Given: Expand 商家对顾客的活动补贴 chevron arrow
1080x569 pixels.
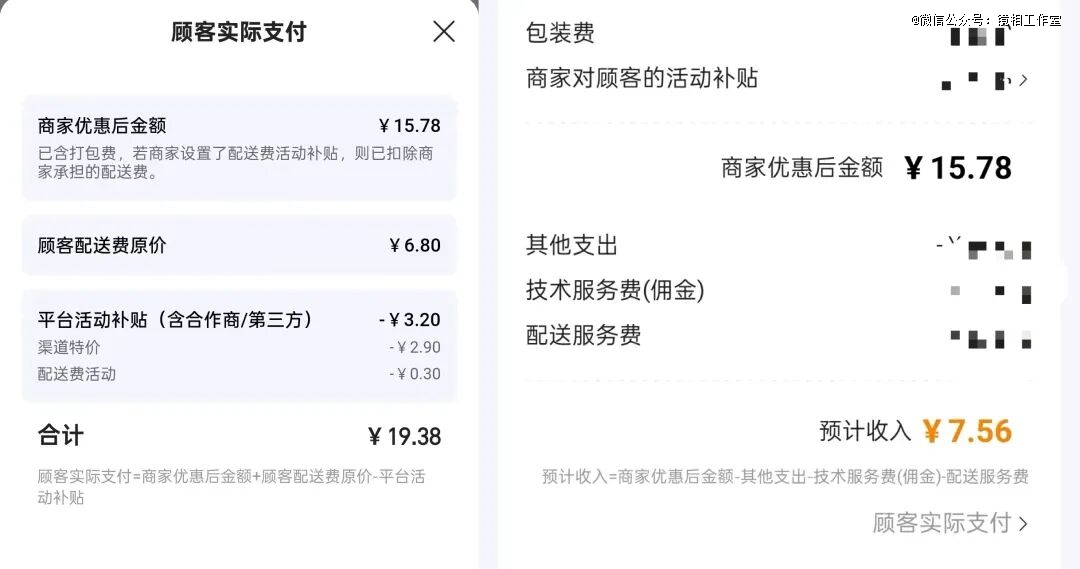Looking at the screenshot, I should click(x=1023, y=80).
